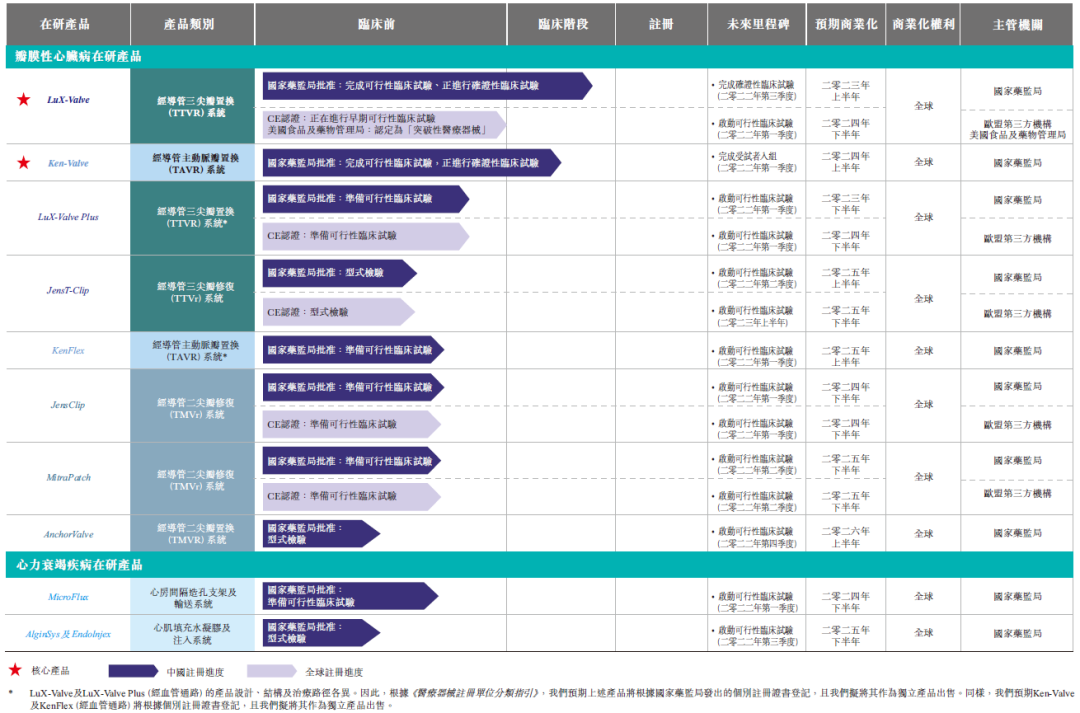The image size is (1080, 713).
Task: Click the MicroFlux product name
Action: point(68,597)
